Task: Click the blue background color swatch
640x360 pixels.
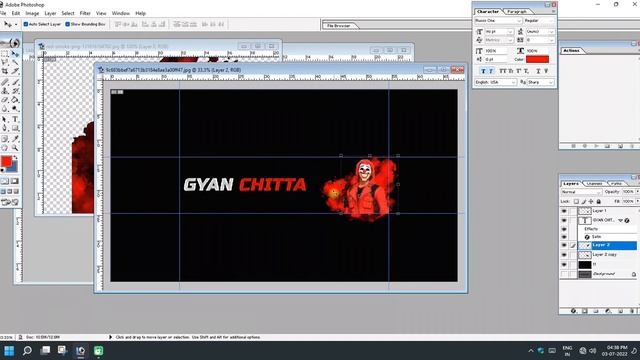Action: tap(13, 168)
